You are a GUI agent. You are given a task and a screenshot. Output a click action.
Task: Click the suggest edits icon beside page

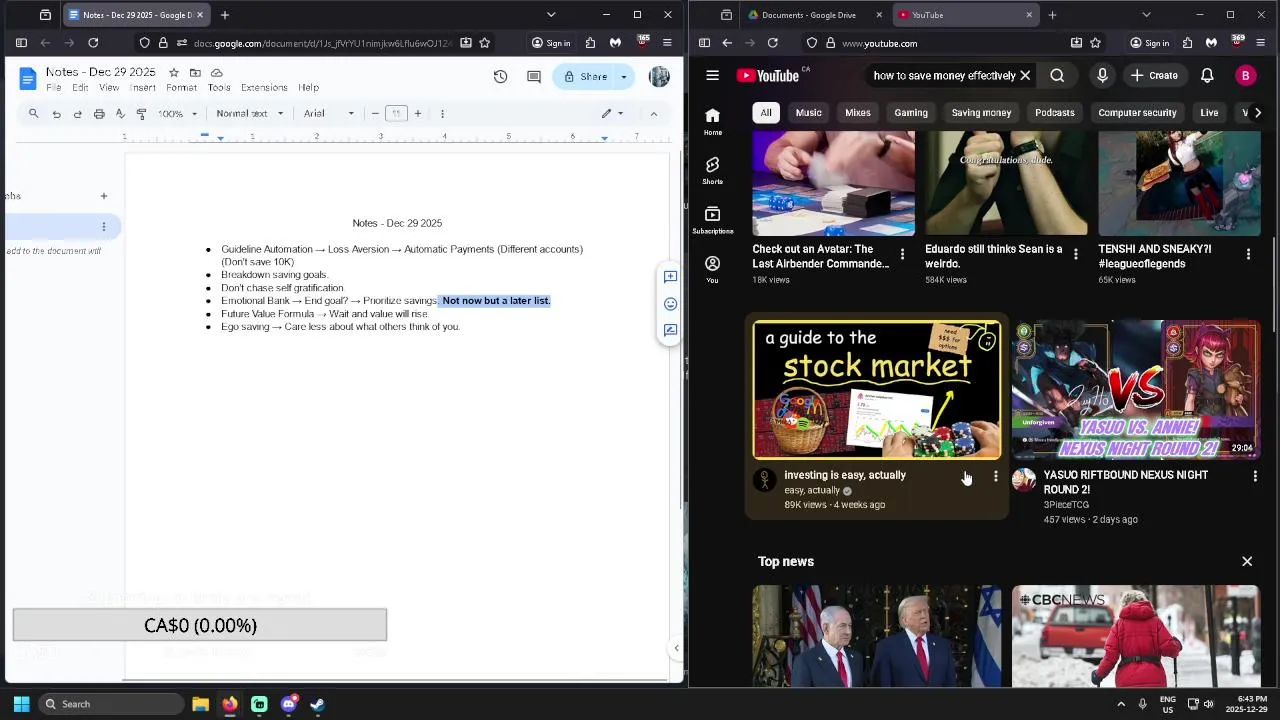tap(670, 330)
